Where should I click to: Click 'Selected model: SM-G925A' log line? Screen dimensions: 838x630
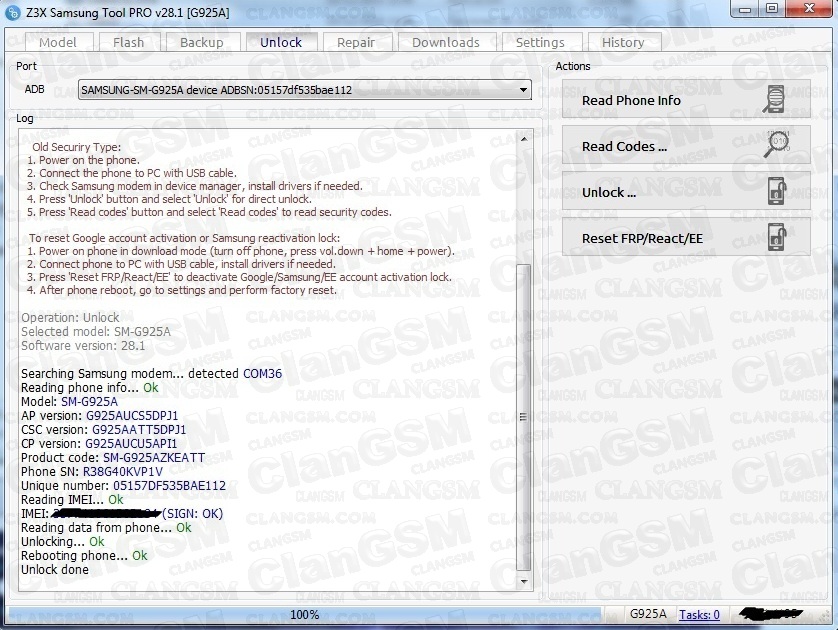pos(96,332)
